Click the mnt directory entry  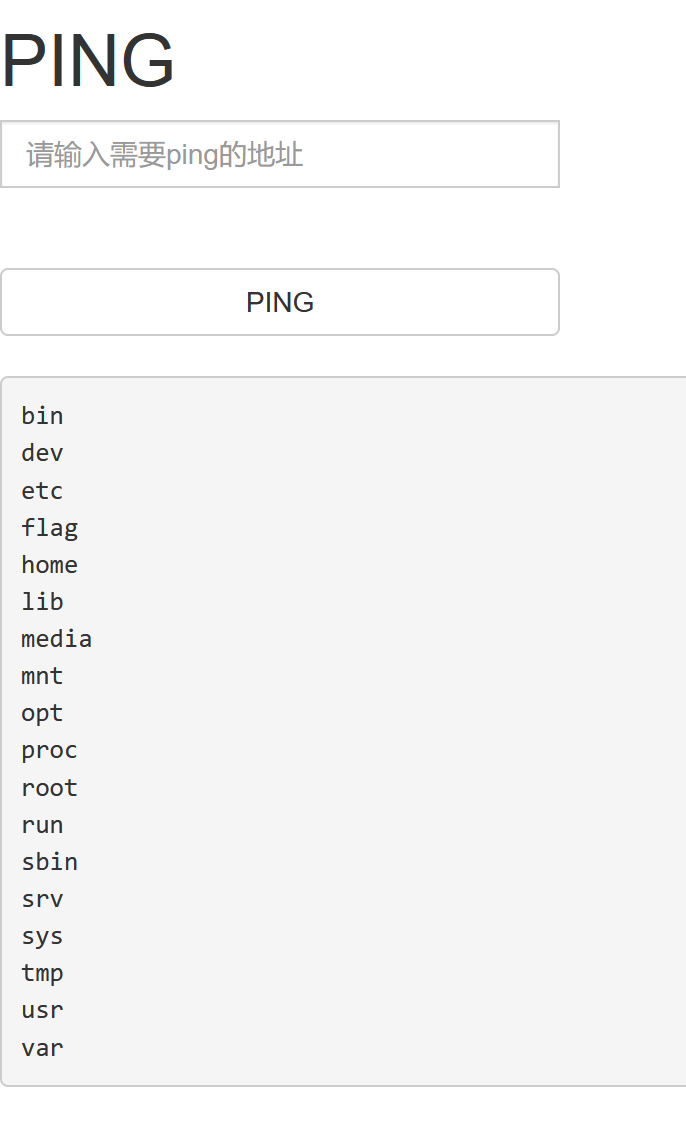tap(42, 676)
